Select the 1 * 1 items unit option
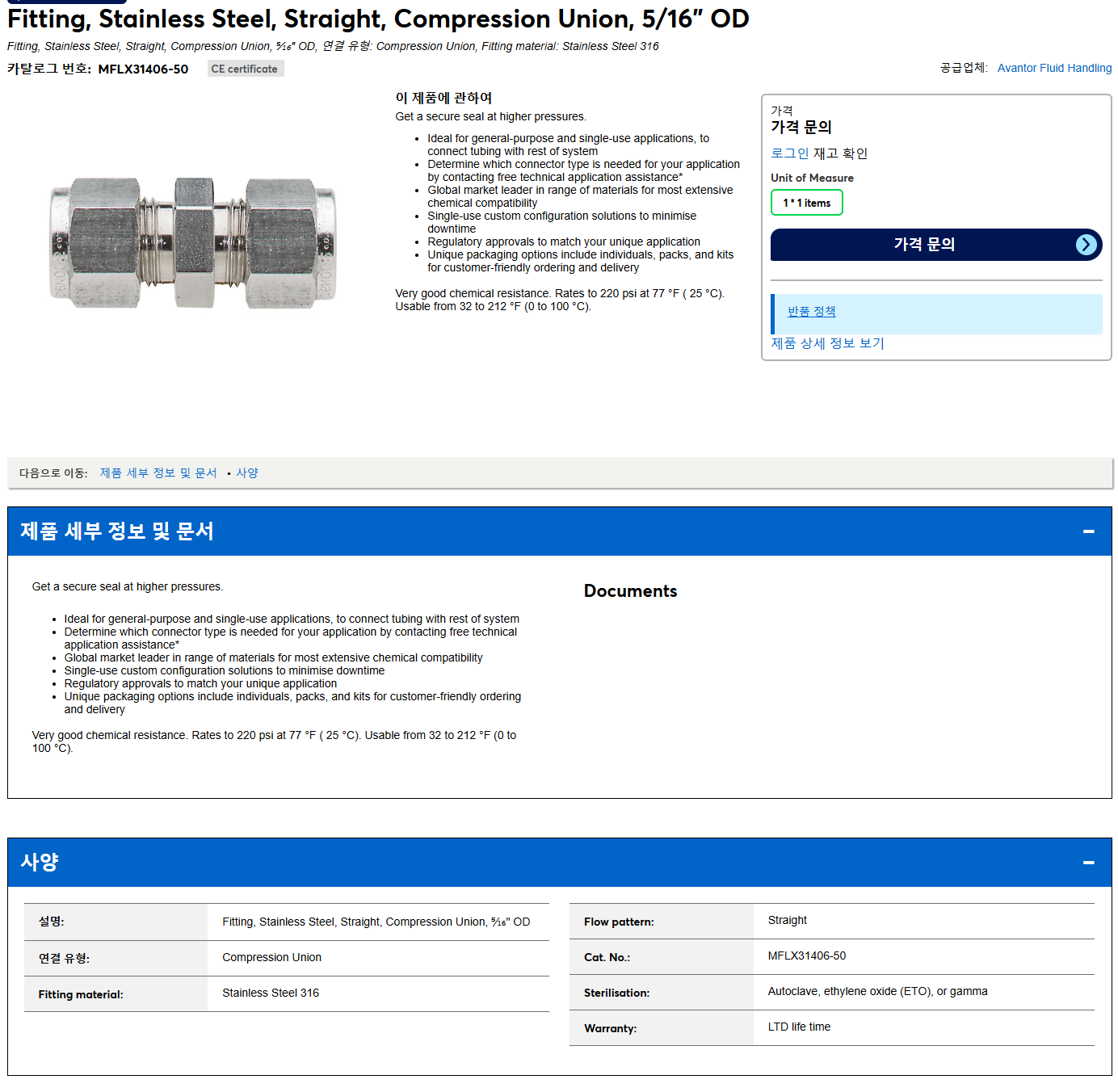1118x1092 pixels. tap(806, 203)
